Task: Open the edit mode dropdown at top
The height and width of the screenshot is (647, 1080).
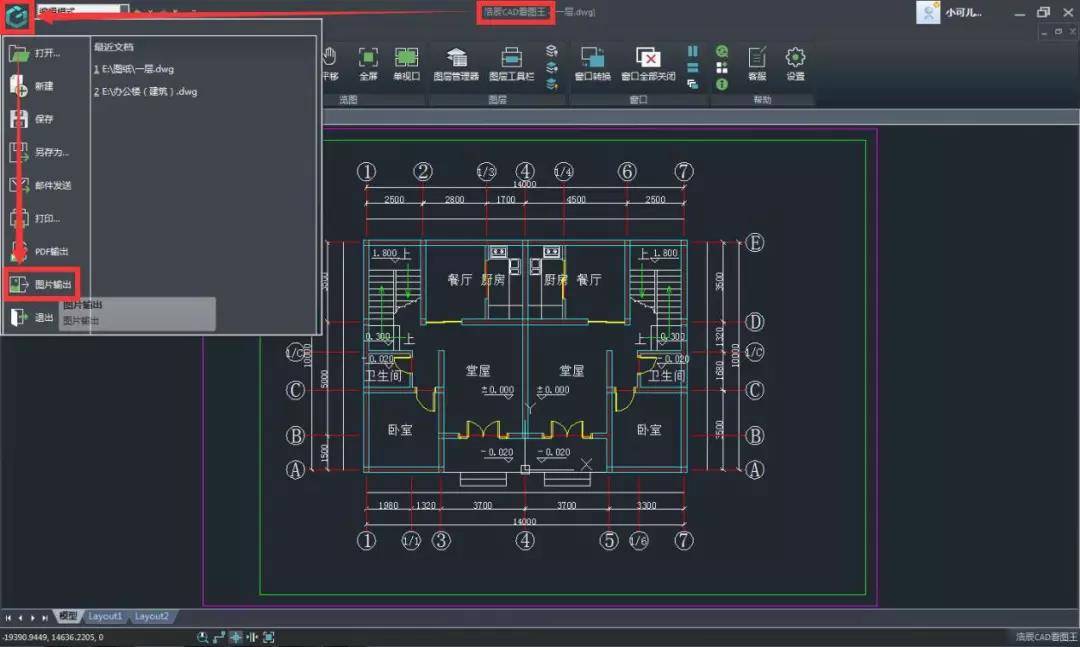Action: pyautogui.click(x=124, y=11)
